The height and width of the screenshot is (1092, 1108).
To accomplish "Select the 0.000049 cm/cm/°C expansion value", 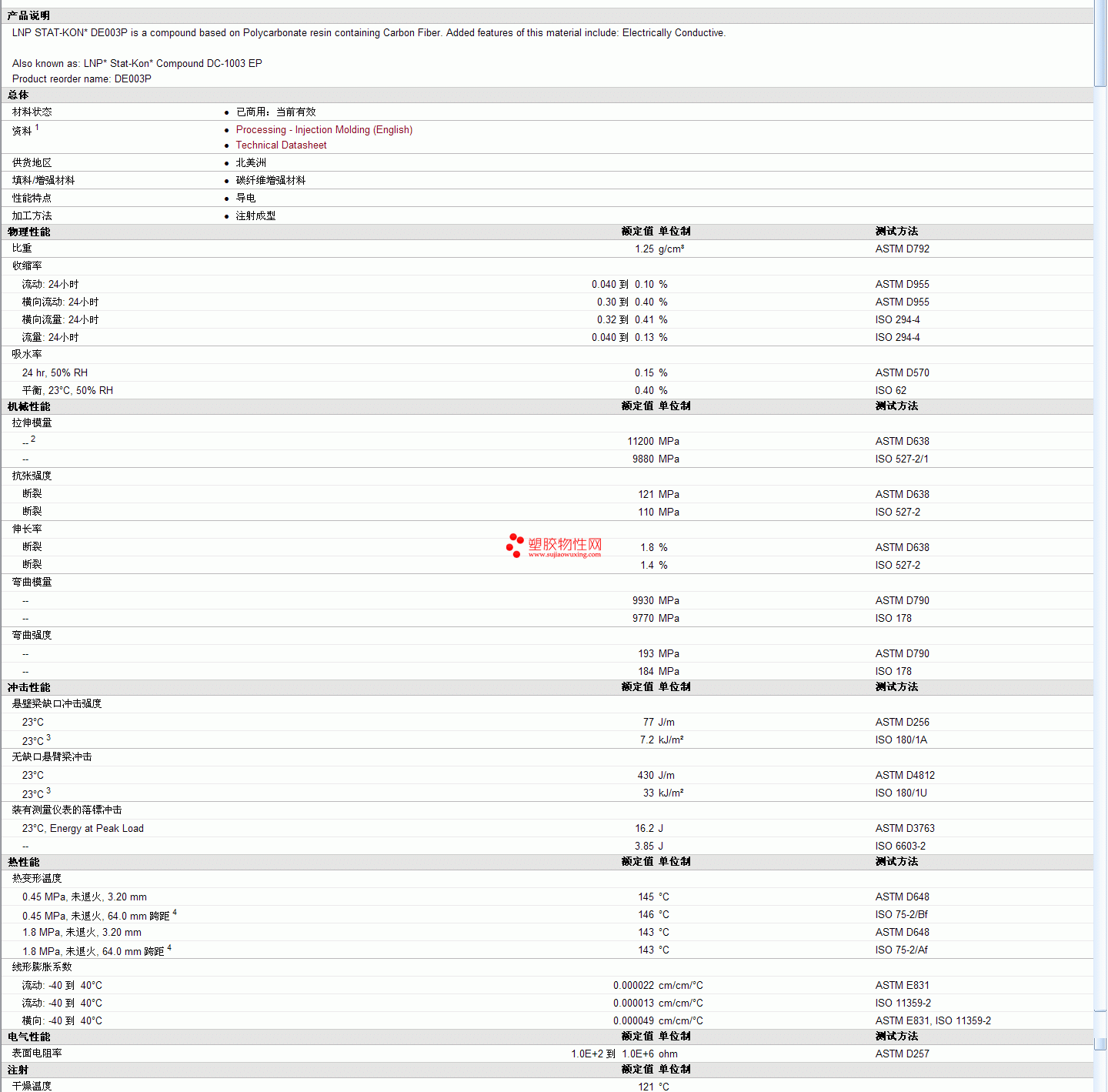I will 658,1021.
